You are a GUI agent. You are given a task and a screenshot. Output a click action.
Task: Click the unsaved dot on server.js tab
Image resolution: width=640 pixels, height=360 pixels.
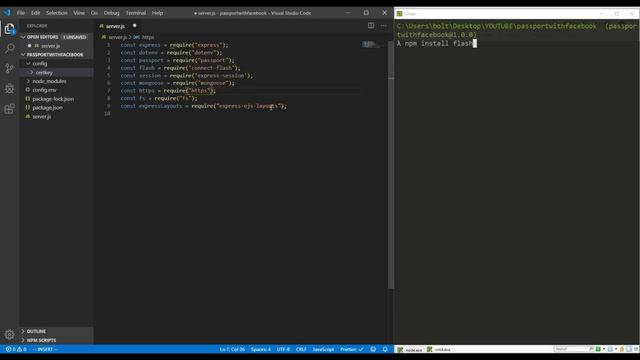click(134, 26)
